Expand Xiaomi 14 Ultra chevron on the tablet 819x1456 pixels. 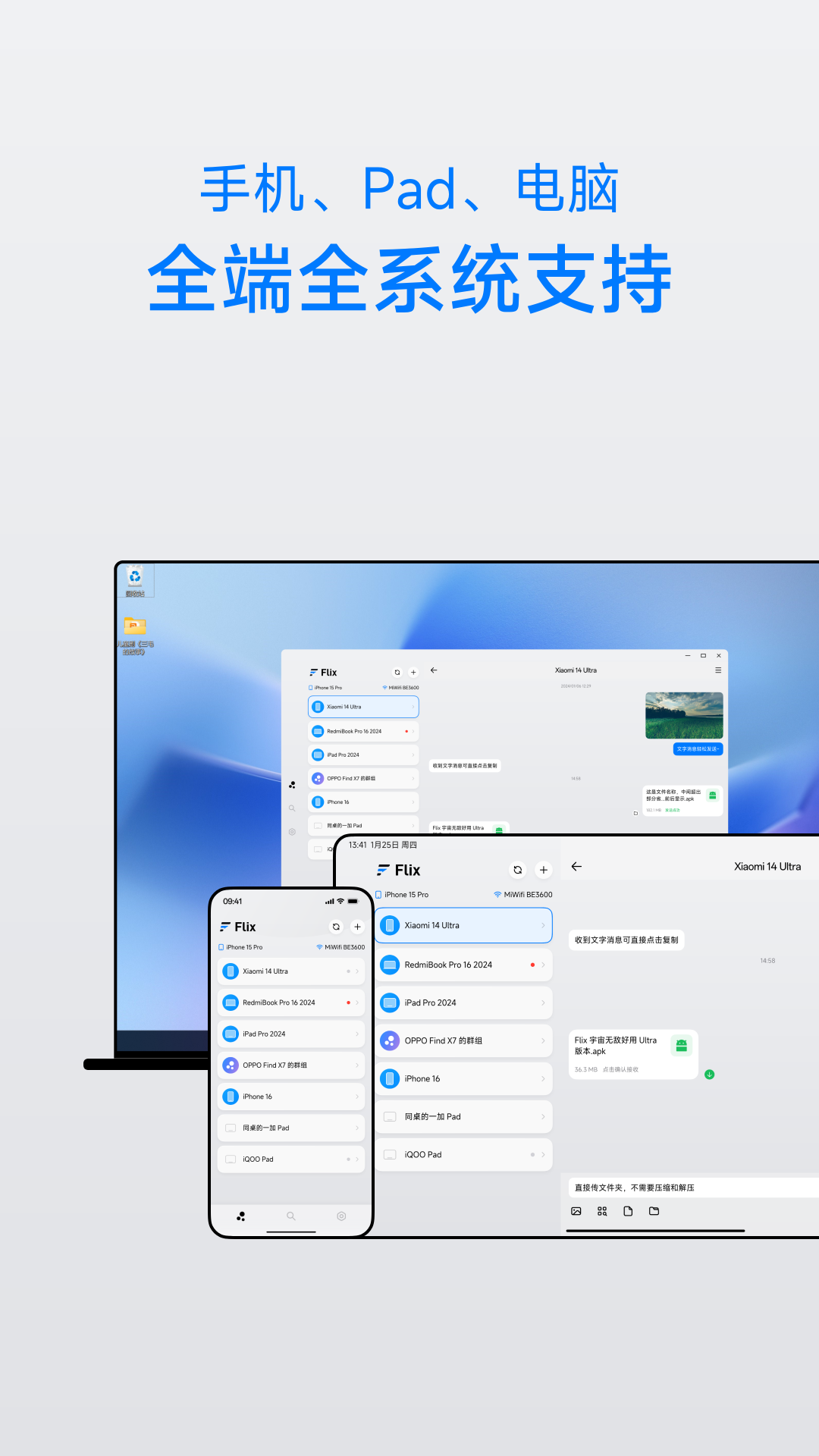click(543, 925)
